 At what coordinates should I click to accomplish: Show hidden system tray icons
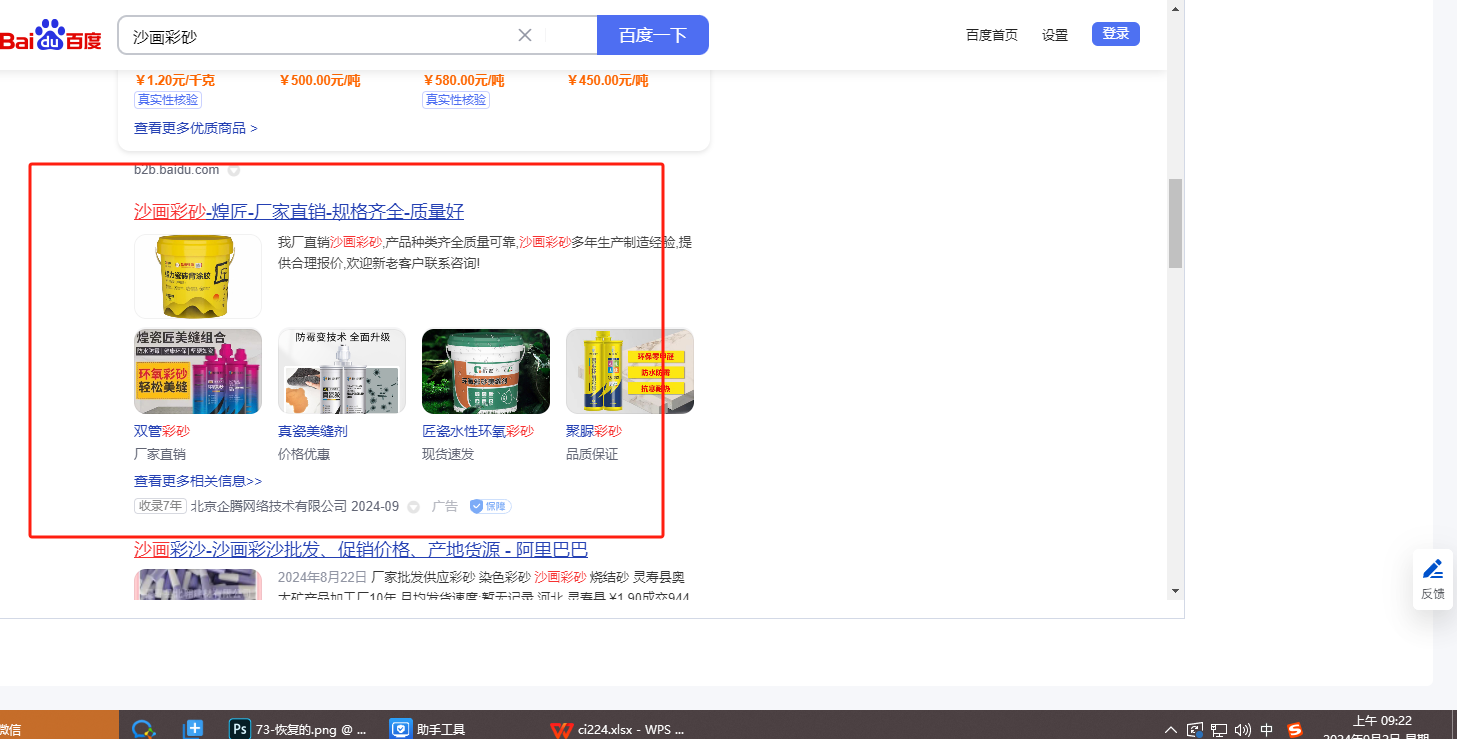1172,729
